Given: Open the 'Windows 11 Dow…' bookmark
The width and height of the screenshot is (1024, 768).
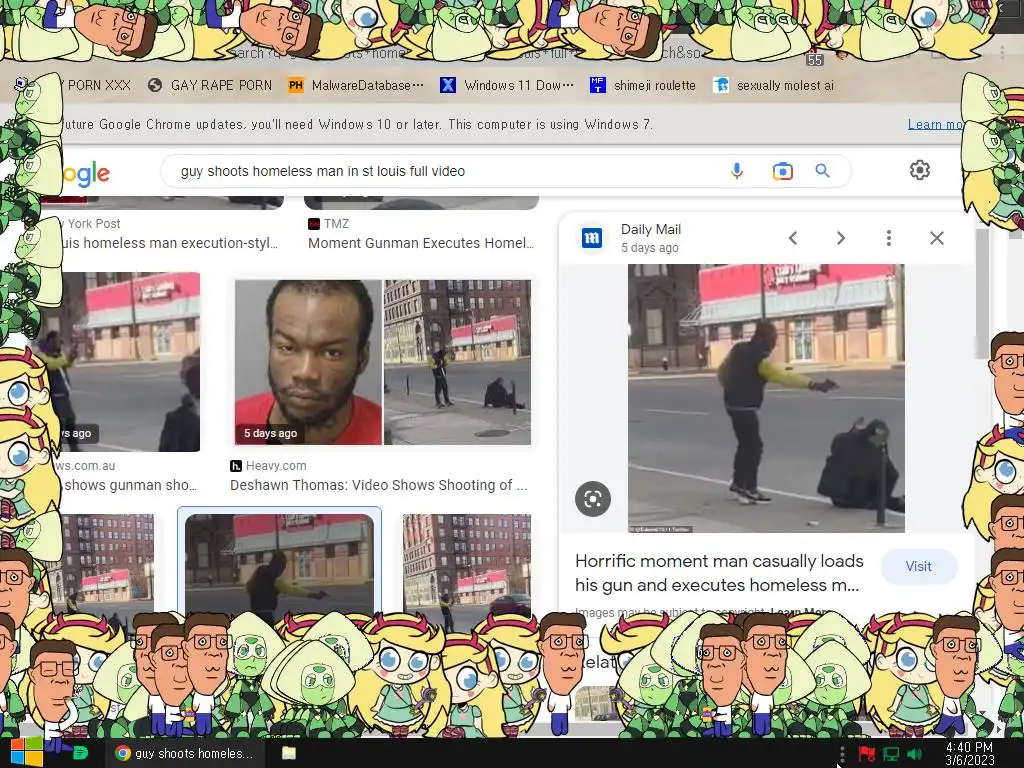Looking at the screenshot, I should [507, 85].
